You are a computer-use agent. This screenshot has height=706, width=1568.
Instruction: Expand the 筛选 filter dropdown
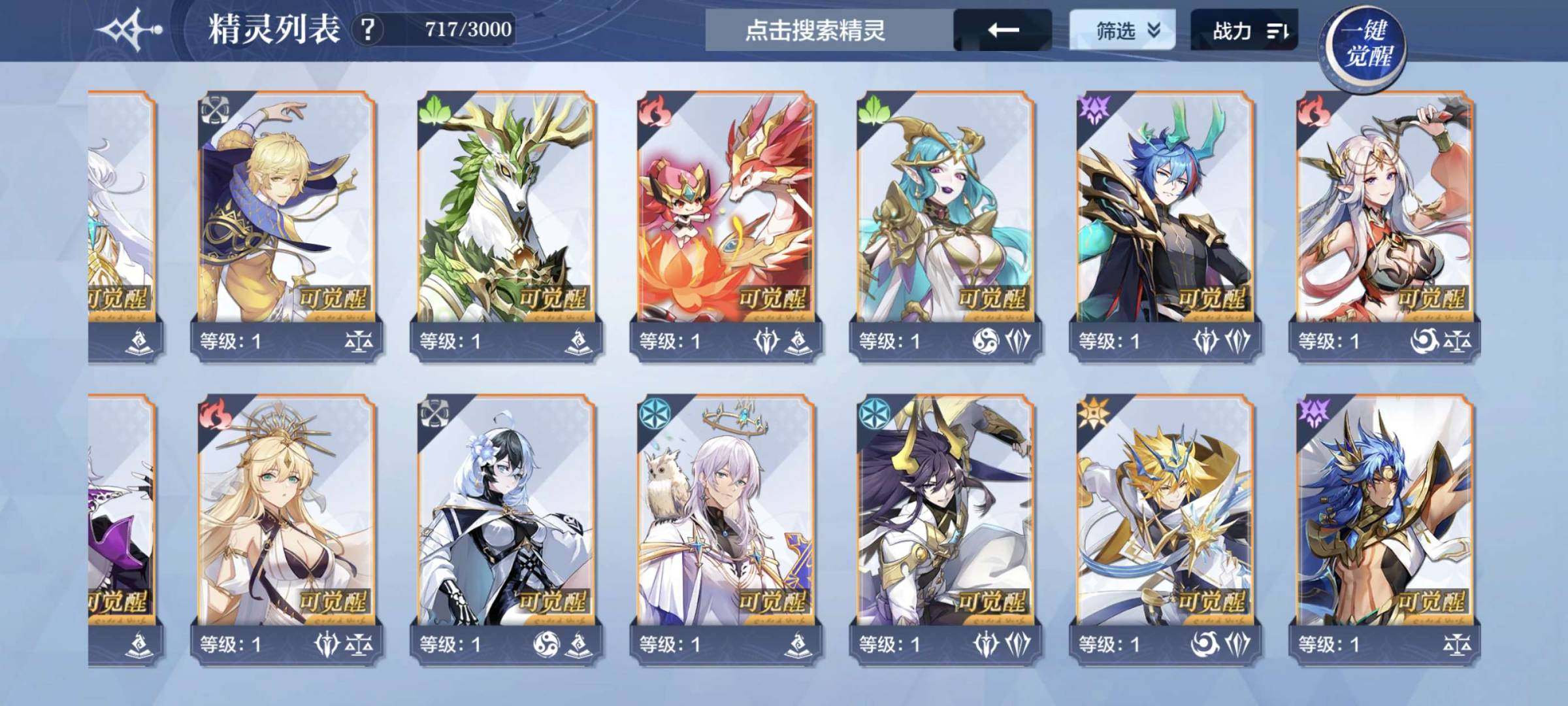pos(1122,30)
